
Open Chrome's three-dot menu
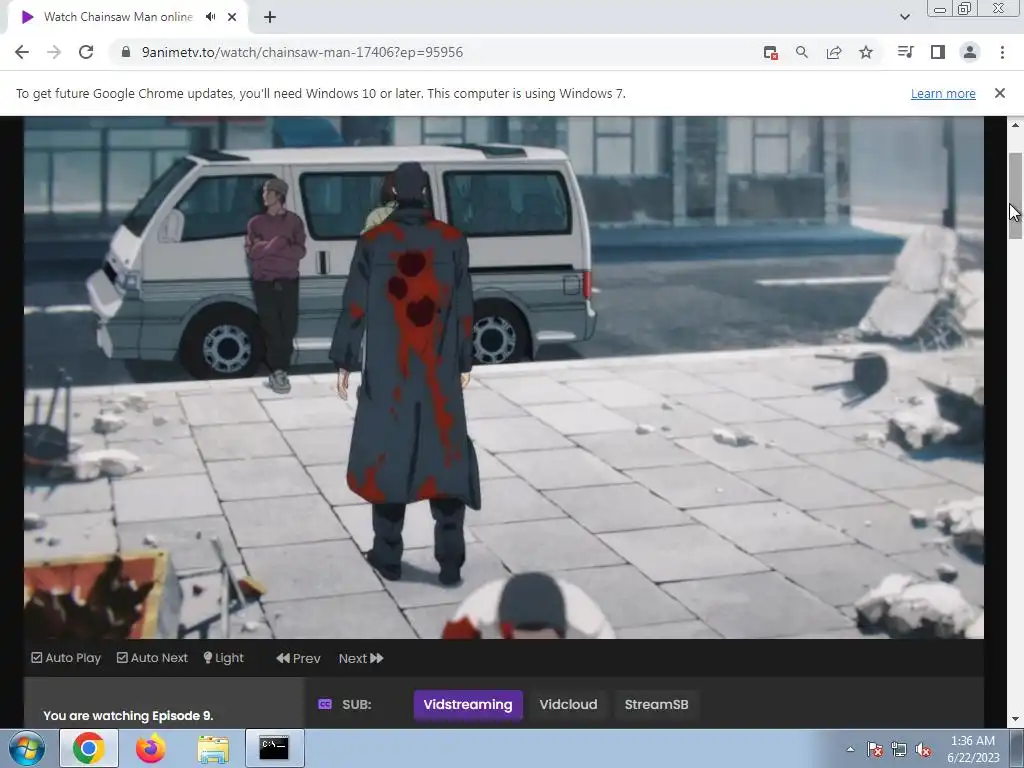pyautogui.click(x=1002, y=52)
